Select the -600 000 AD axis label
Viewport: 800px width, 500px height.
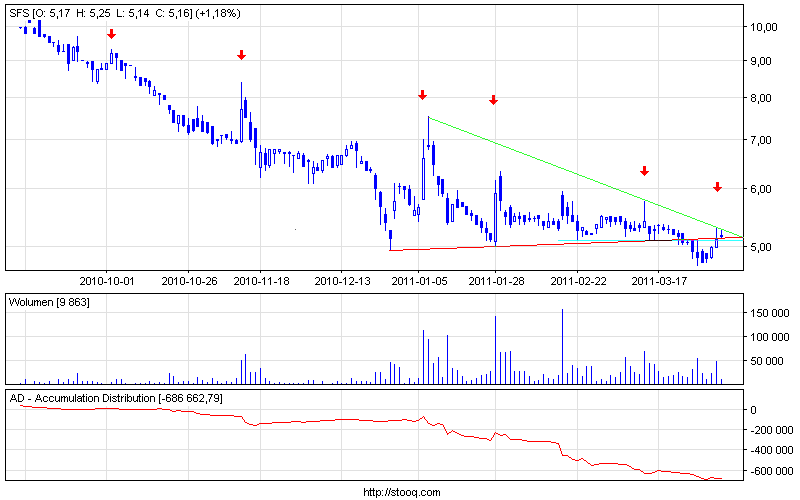[771, 471]
